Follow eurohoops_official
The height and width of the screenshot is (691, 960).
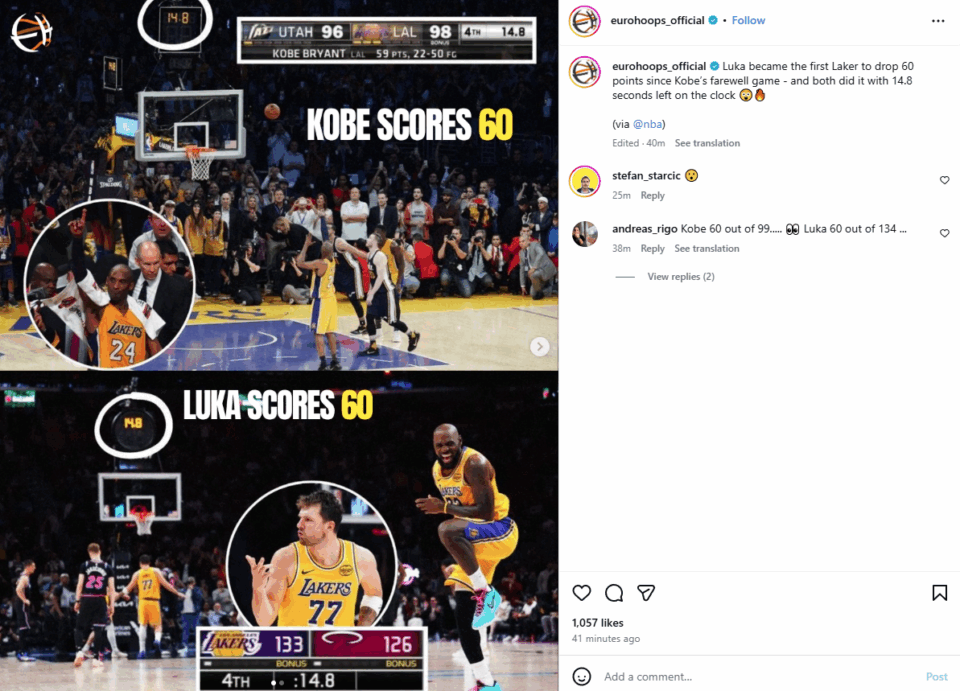tap(748, 20)
